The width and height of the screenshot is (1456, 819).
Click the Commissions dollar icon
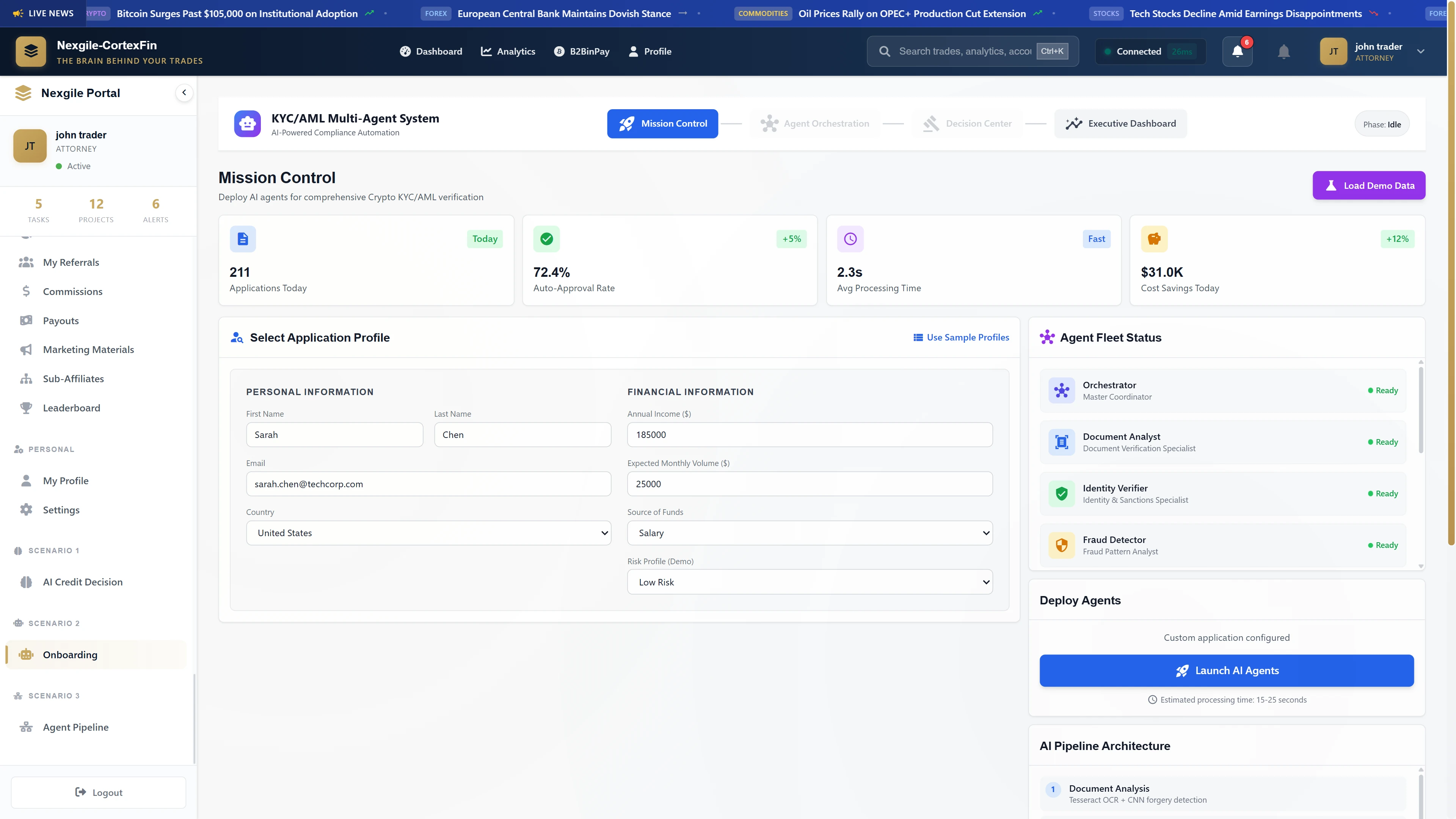pyautogui.click(x=26, y=291)
